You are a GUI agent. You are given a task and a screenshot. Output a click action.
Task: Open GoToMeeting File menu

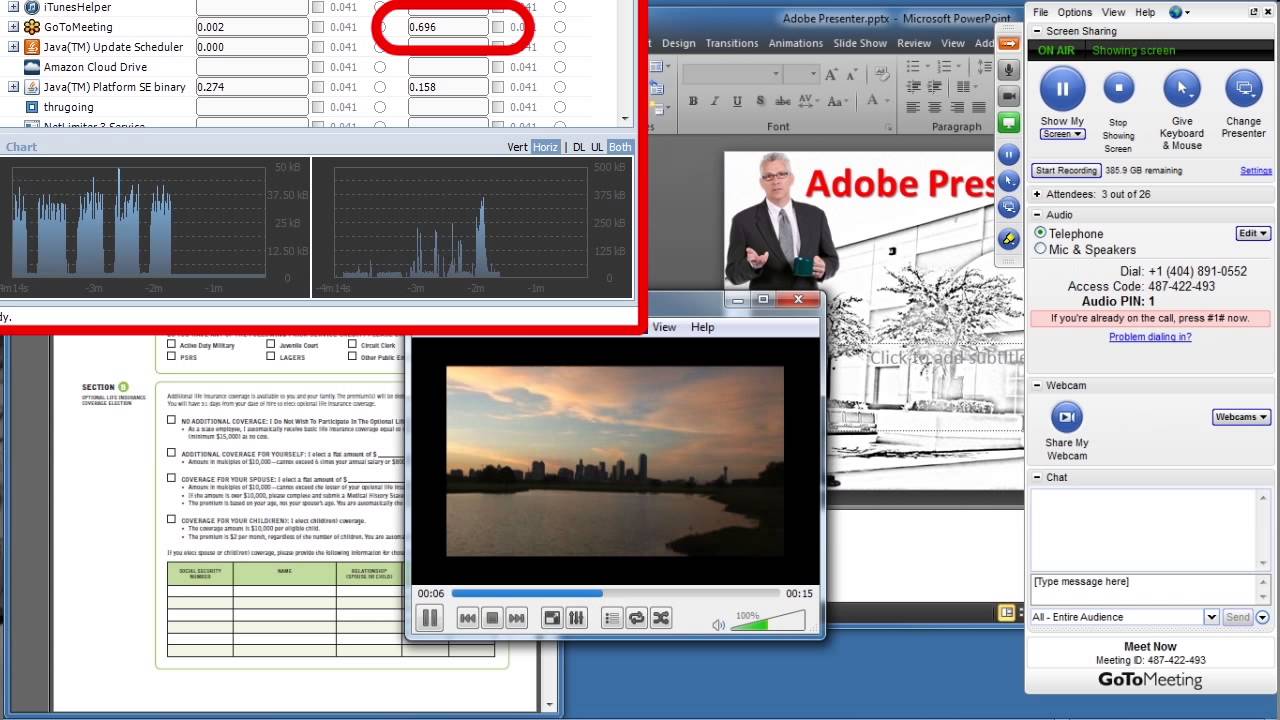(x=1041, y=12)
